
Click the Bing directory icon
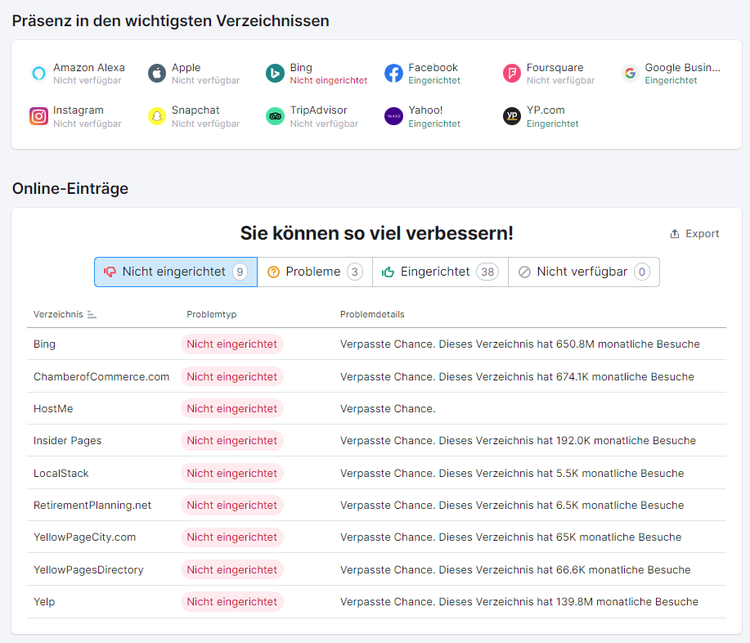275,73
